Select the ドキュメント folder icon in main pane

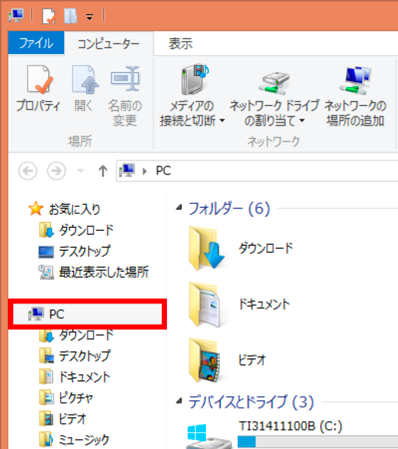[x=205, y=304]
